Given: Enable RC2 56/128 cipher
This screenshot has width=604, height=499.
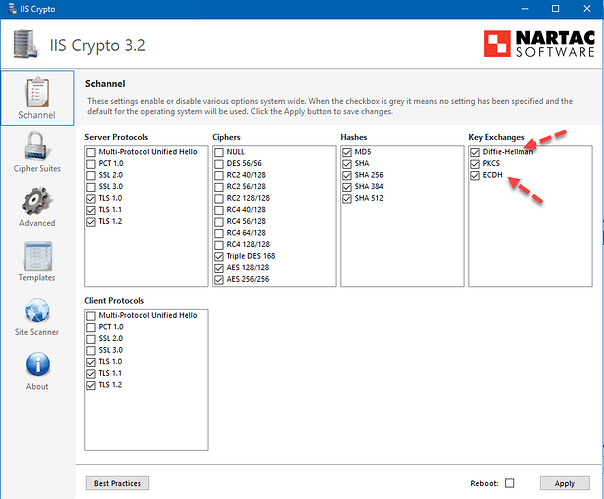Looking at the screenshot, I should [x=219, y=187].
